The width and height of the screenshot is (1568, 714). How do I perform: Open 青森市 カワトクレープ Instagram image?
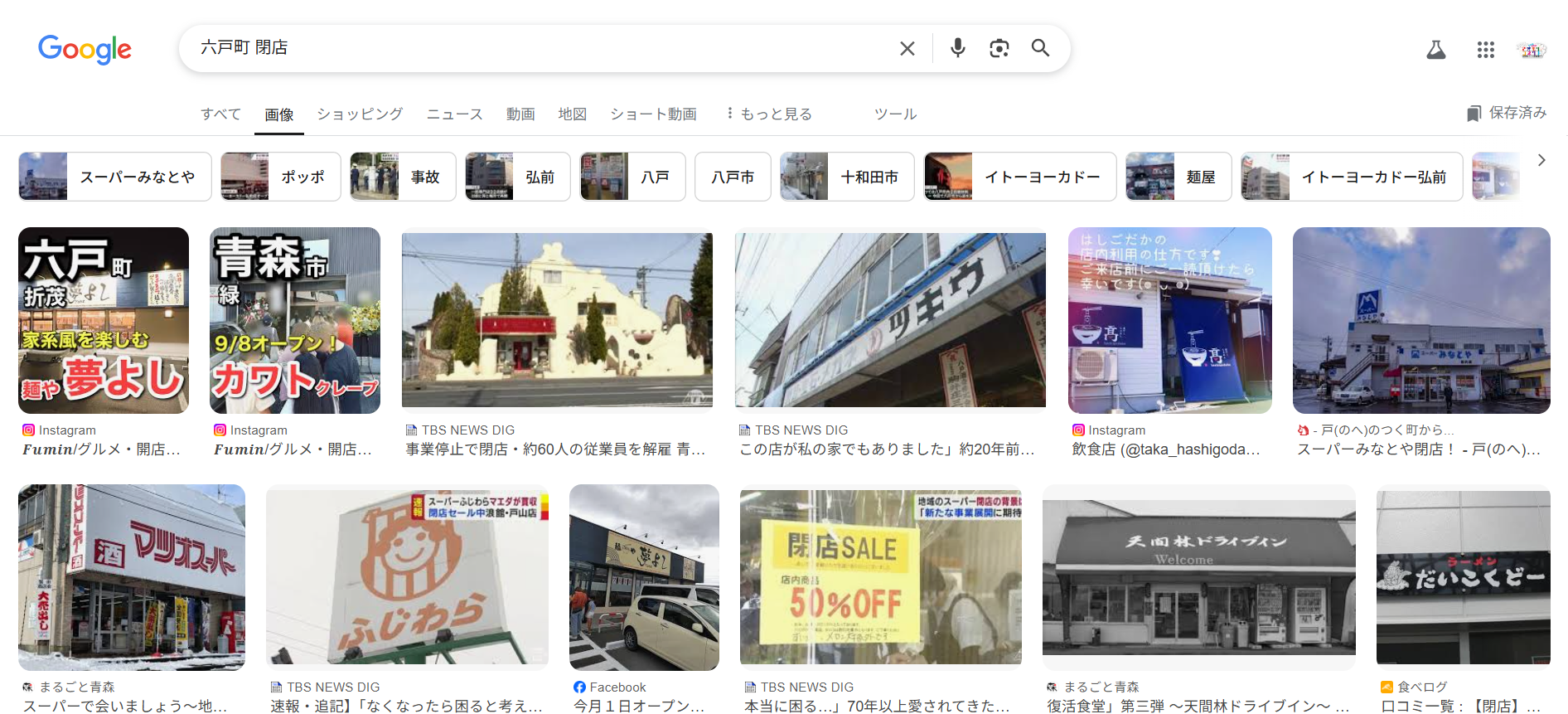pyautogui.click(x=295, y=320)
